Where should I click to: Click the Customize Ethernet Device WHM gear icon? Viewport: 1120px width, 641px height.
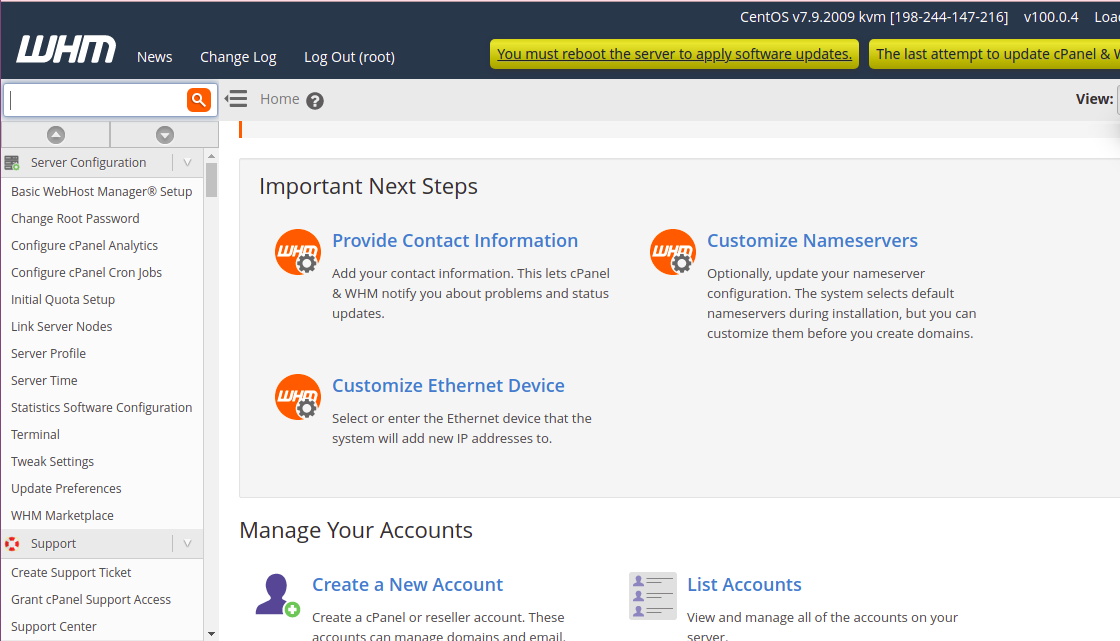tap(298, 397)
